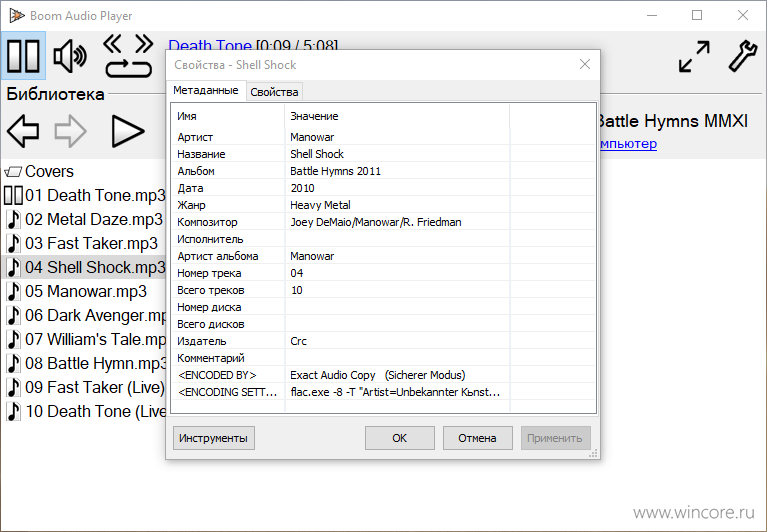This screenshot has width=767, height=532.
Task: Toggle repeat loop mode
Action: click(x=129, y=68)
